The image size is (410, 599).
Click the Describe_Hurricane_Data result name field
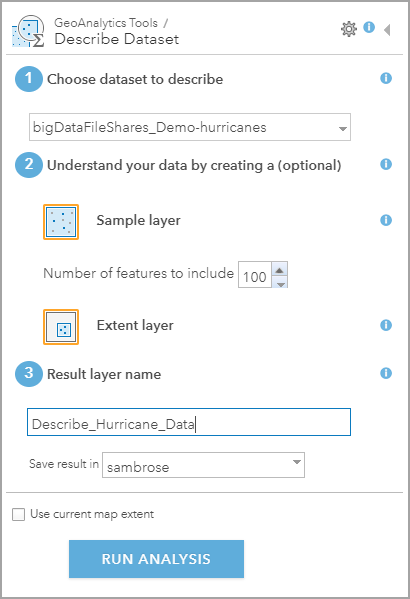pyautogui.click(x=189, y=422)
